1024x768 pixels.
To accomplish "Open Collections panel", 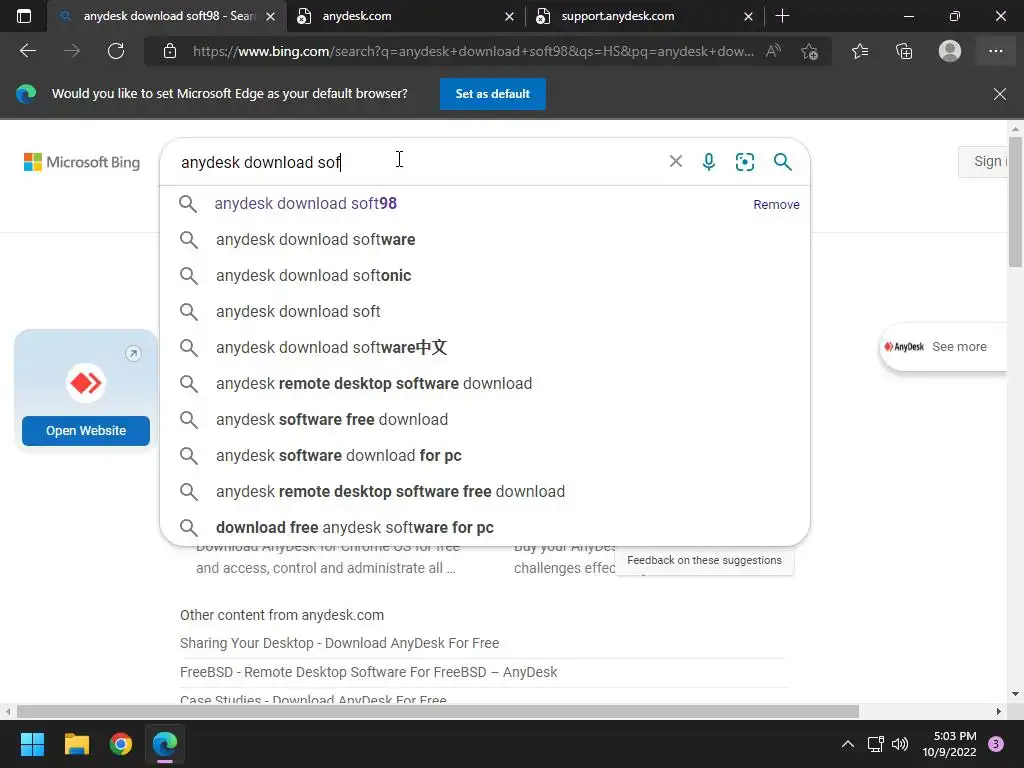I will pyautogui.click(x=904, y=51).
